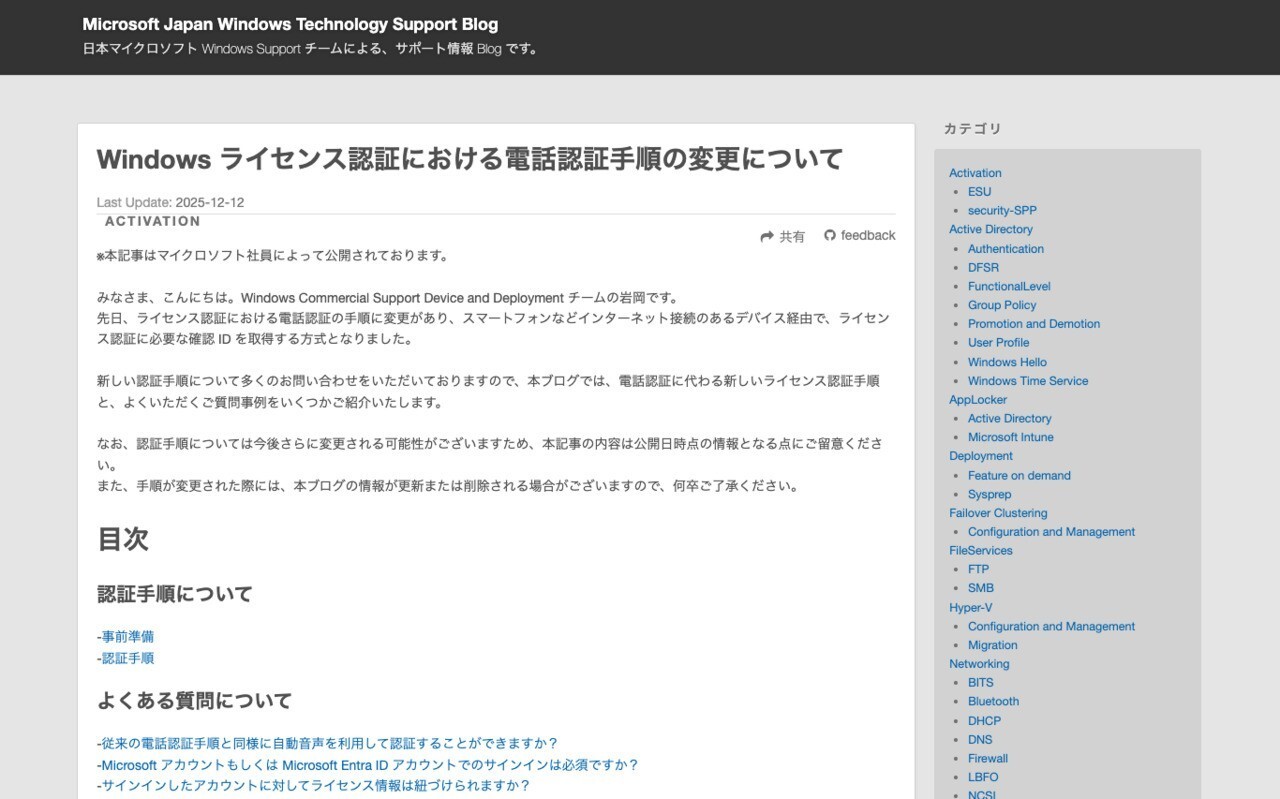Open the BITS category
Viewport: 1280px width, 799px height.
pos(981,683)
